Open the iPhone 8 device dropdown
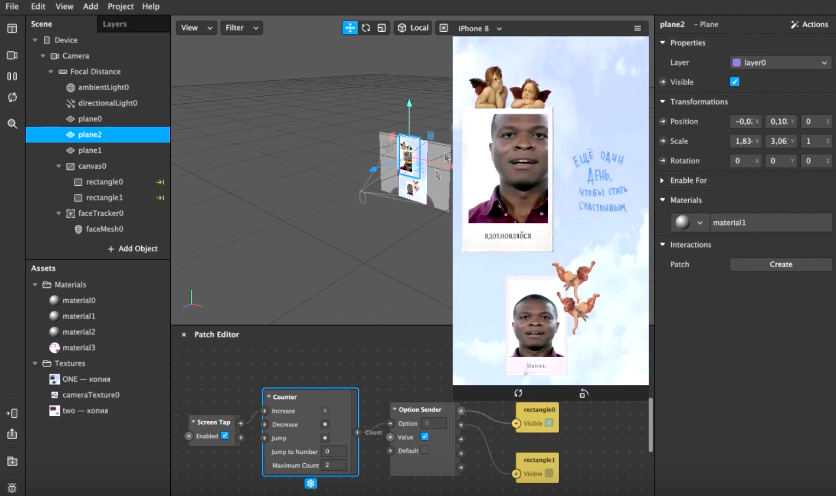The width and height of the screenshot is (836, 496). tap(480, 28)
